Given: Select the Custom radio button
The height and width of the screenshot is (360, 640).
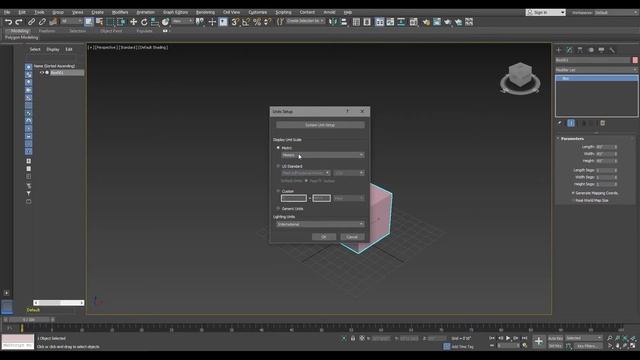Looking at the screenshot, I should tap(278, 191).
